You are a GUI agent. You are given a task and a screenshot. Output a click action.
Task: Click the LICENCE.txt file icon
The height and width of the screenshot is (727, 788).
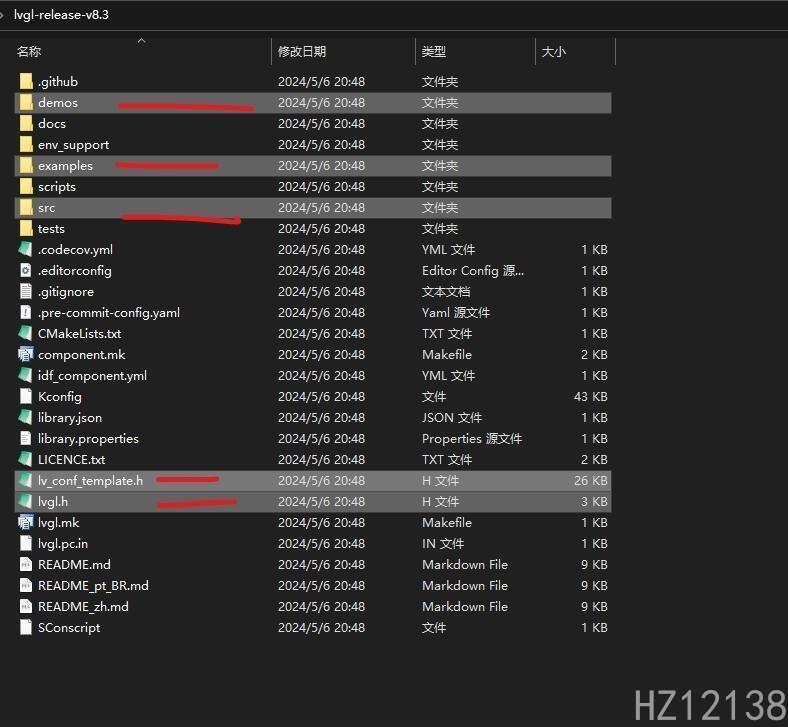[x=26, y=460]
